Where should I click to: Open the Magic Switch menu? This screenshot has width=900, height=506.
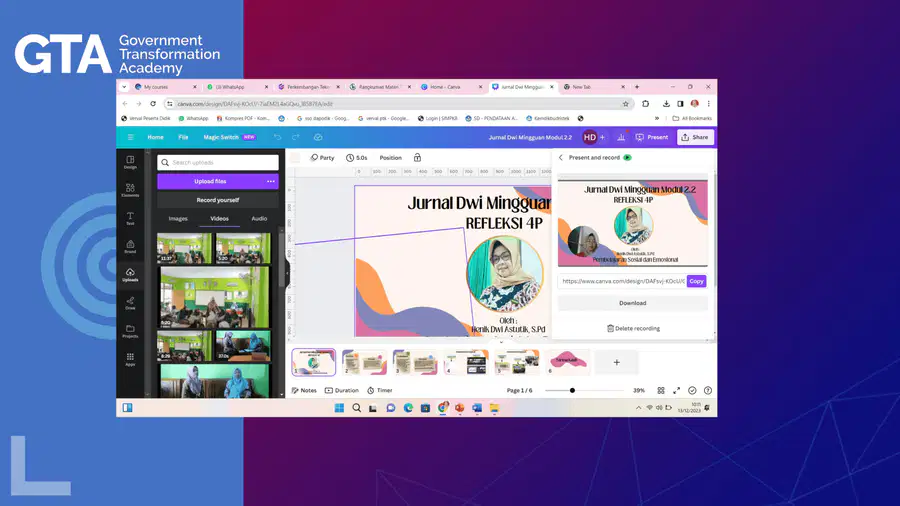[x=228, y=137]
